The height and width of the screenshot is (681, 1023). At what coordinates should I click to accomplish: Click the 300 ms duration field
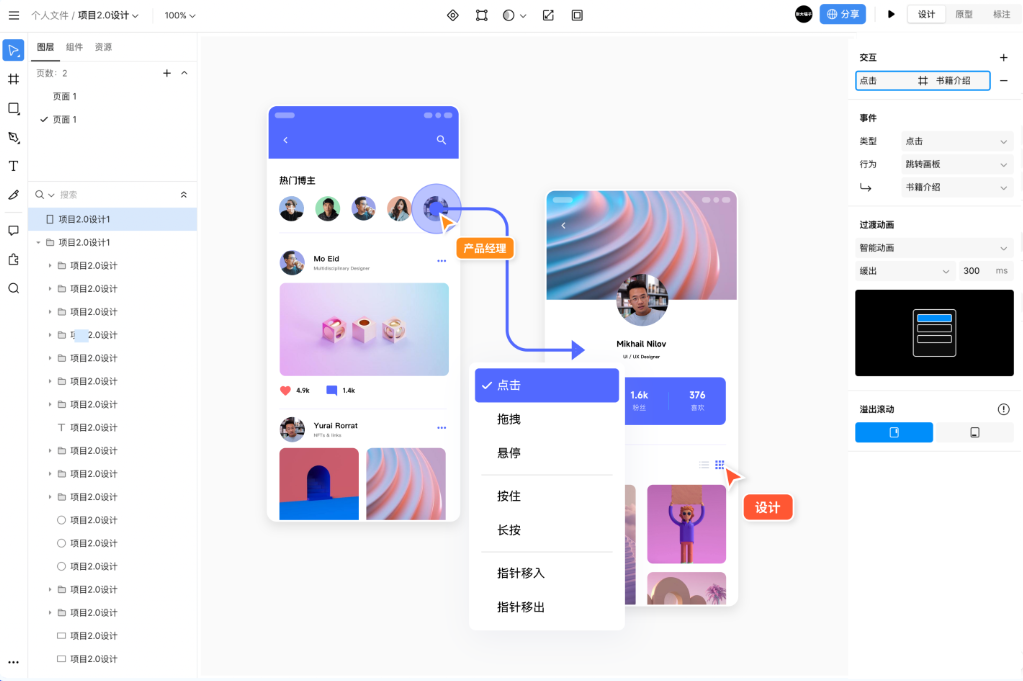(986, 271)
